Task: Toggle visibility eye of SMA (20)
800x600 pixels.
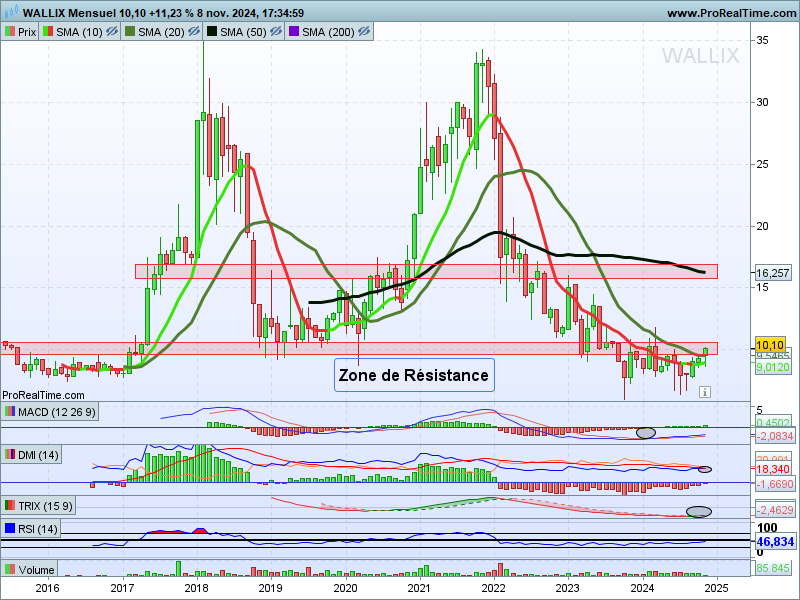Action: point(194,32)
